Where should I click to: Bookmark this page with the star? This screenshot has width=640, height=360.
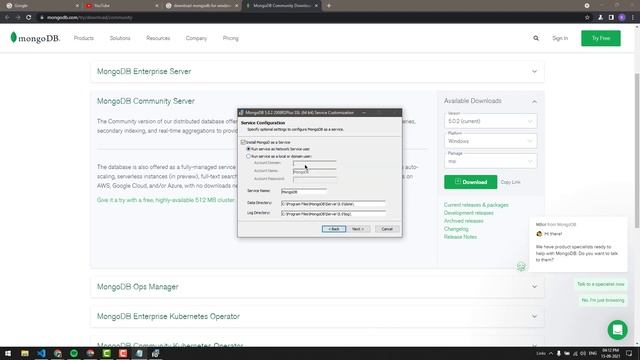click(x=587, y=18)
